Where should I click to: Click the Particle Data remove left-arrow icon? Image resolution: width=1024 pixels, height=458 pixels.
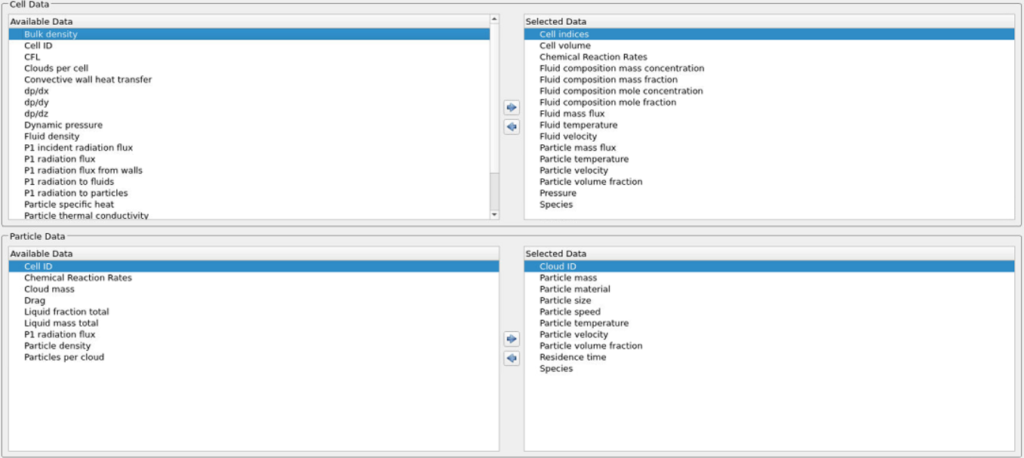[511, 358]
